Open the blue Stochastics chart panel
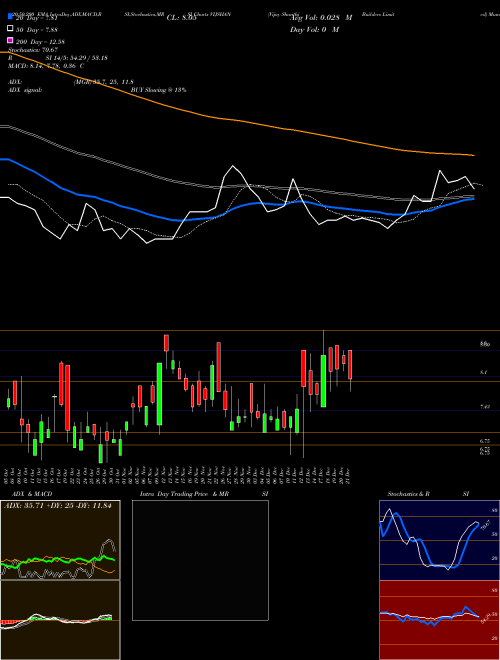This screenshot has height=660, width=500. point(439,540)
